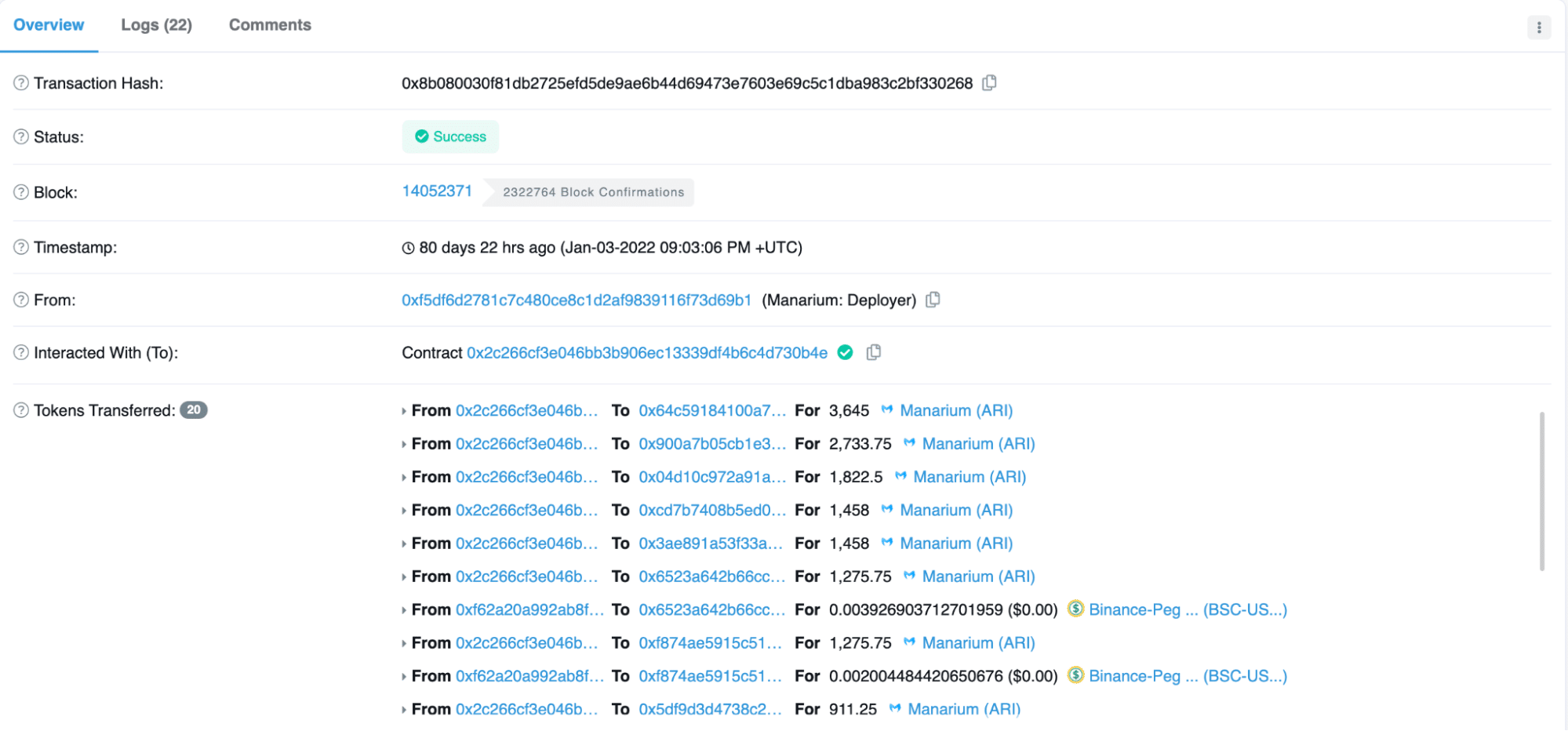
Task: Click help icon beside Timestamp
Action: point(21,247)
